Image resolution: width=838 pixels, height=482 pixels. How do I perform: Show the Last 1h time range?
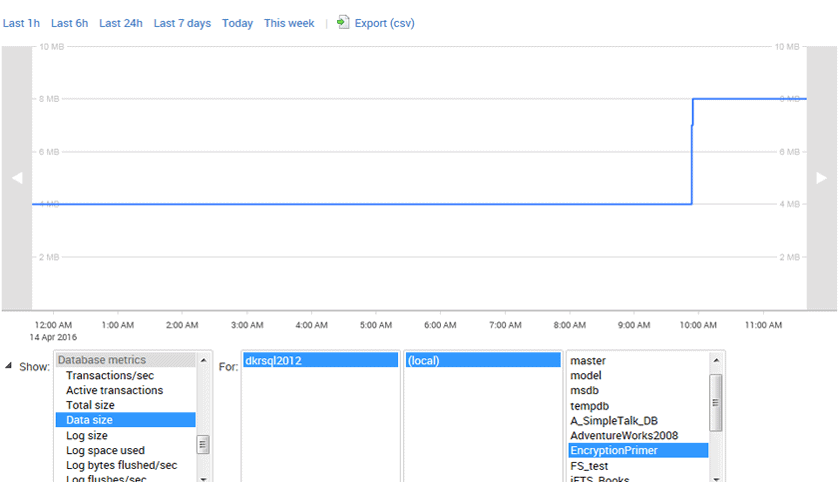point(20,23)
